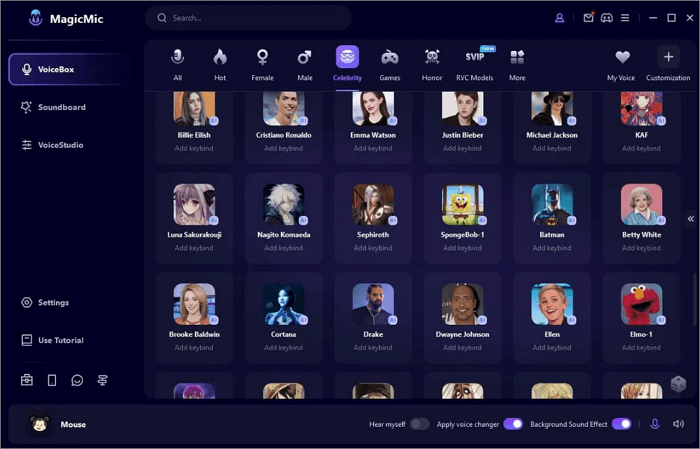Viewport: 700px width, 449px height.
Task: Switch to the Soundboard section
Action: pyautogui.click(x=61, y=107)
